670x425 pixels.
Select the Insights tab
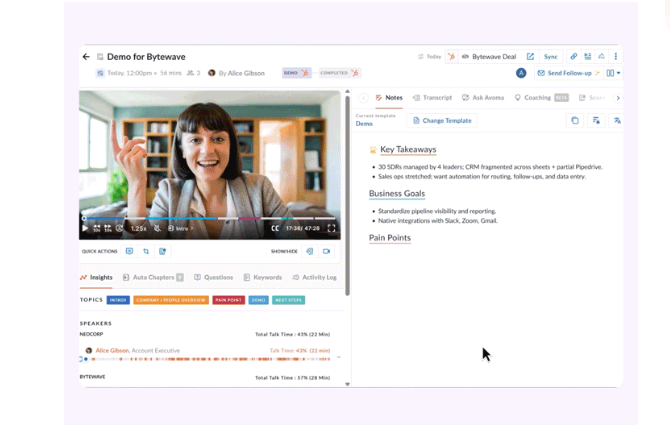coord(96,277)
